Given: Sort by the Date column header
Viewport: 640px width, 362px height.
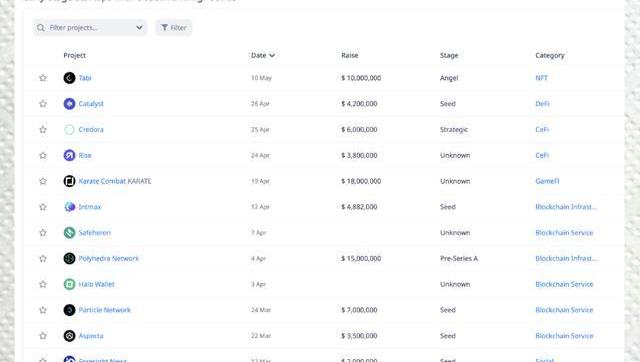Looking at the screenshot, I should (x=263, y=55).
